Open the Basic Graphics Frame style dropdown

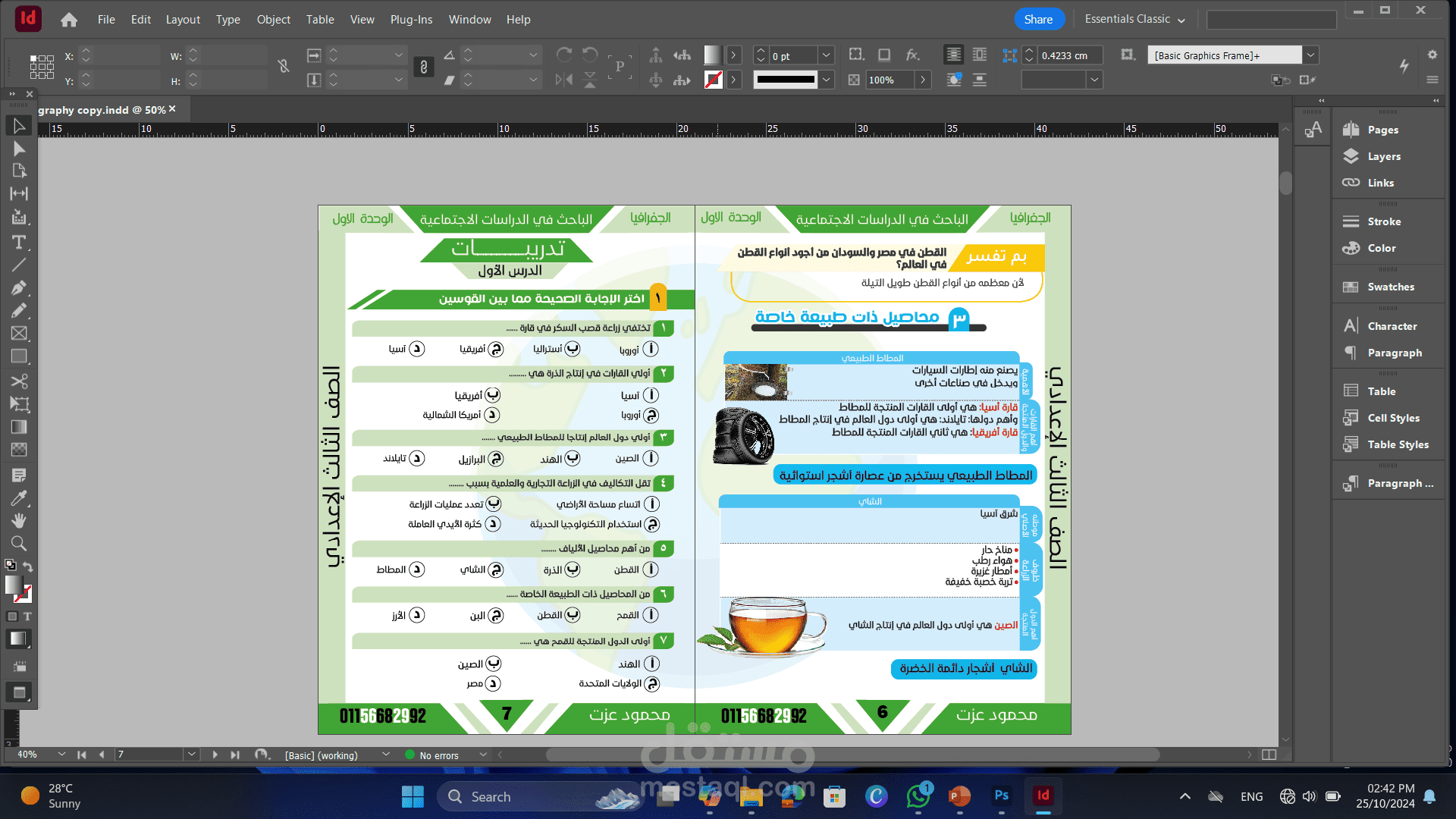[1310, 55]
